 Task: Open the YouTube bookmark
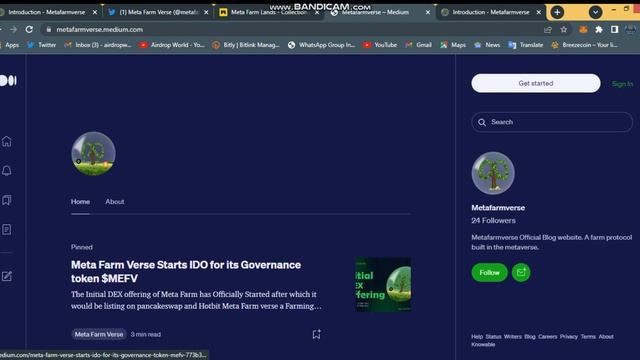(x=380, y=45)
